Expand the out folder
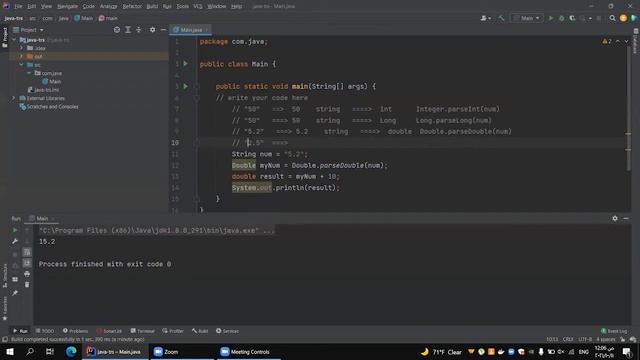 [x=22, y=56]
